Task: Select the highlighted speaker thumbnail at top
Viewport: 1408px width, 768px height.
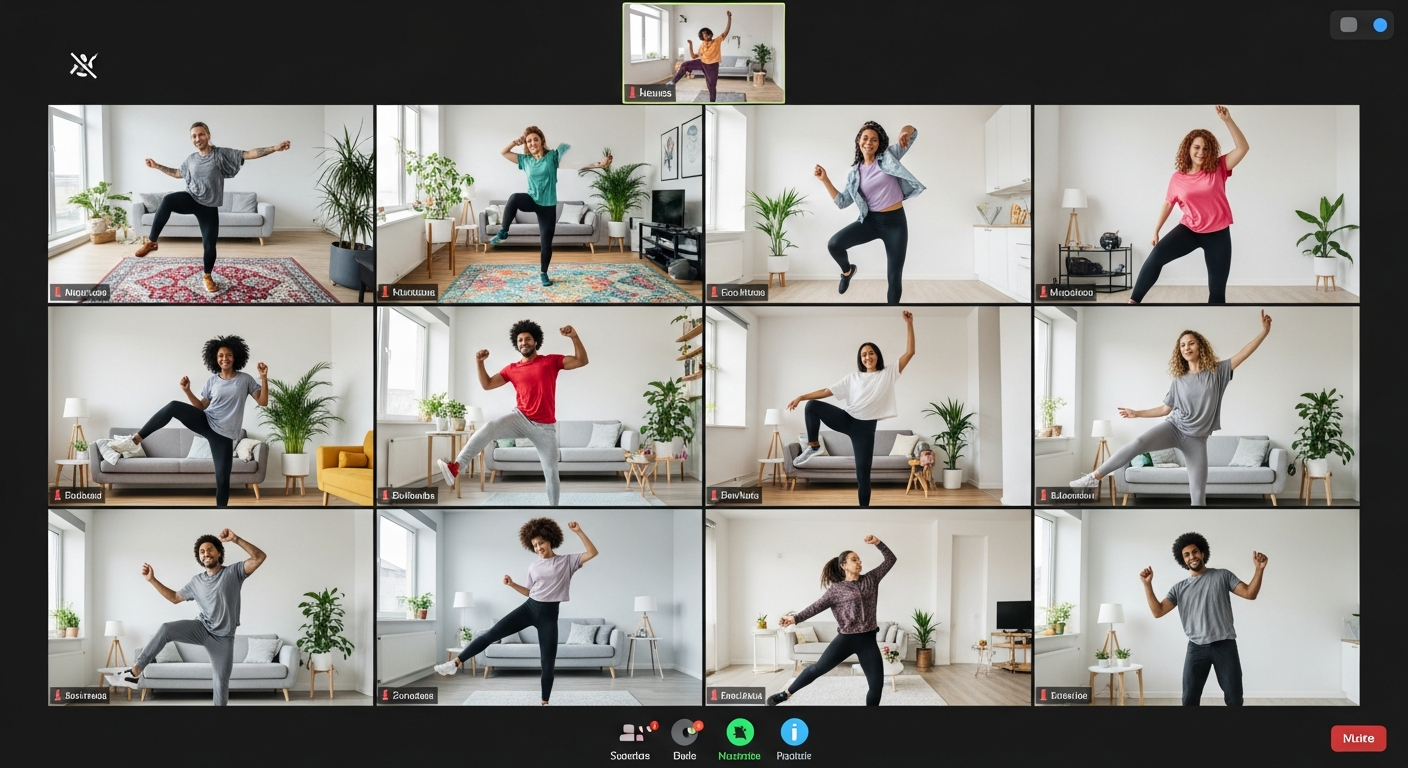Action: (x=704, y=52)
